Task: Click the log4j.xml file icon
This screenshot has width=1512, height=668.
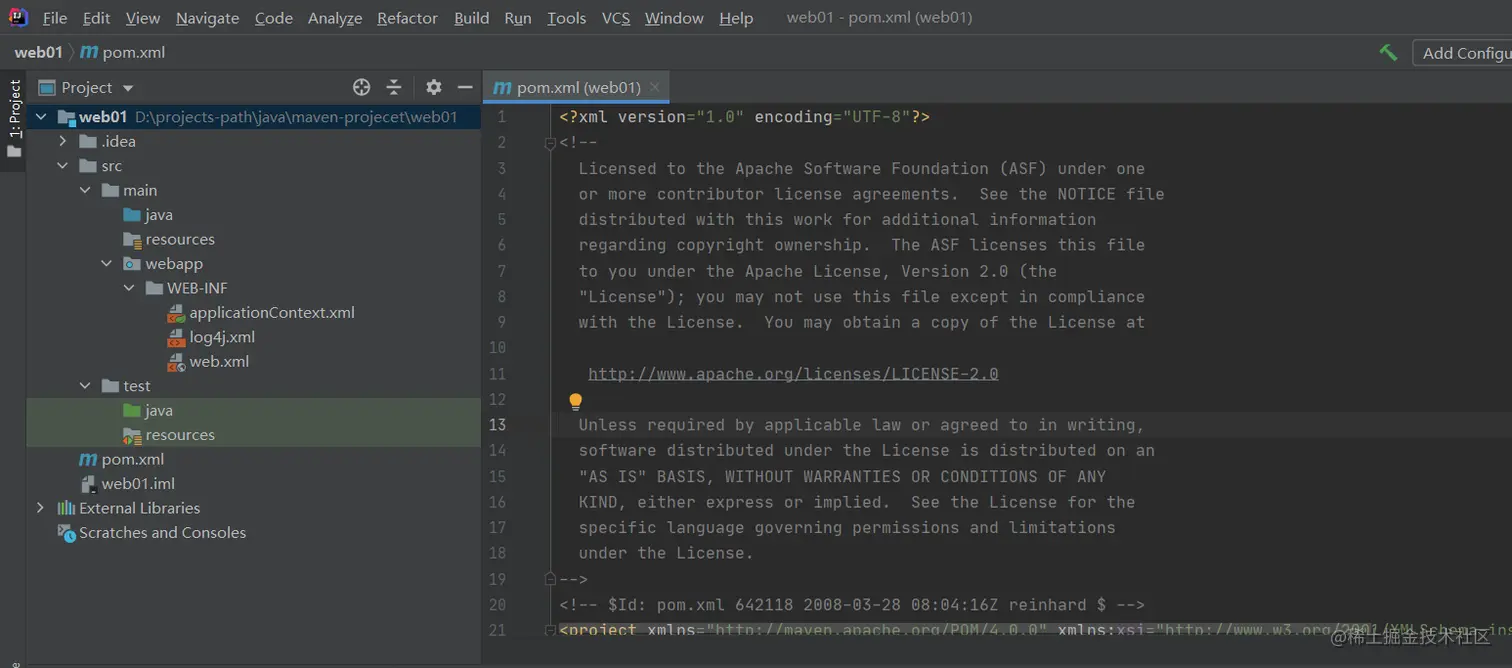Action: 176,337
